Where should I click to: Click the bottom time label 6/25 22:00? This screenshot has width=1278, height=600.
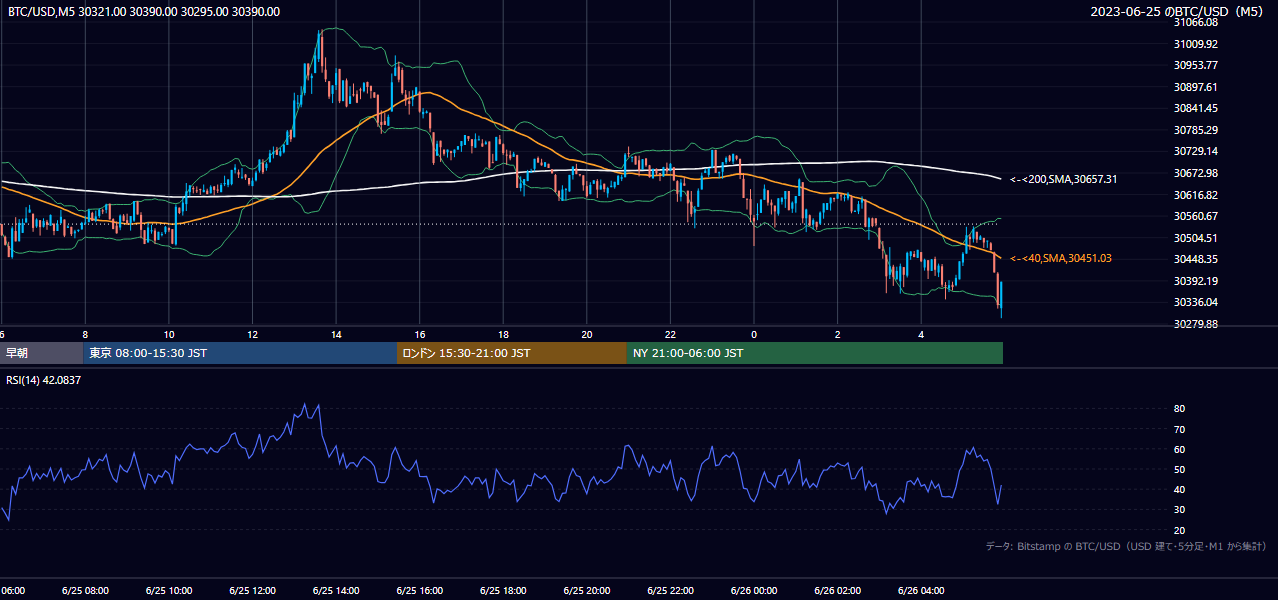(x=670, y=590)
